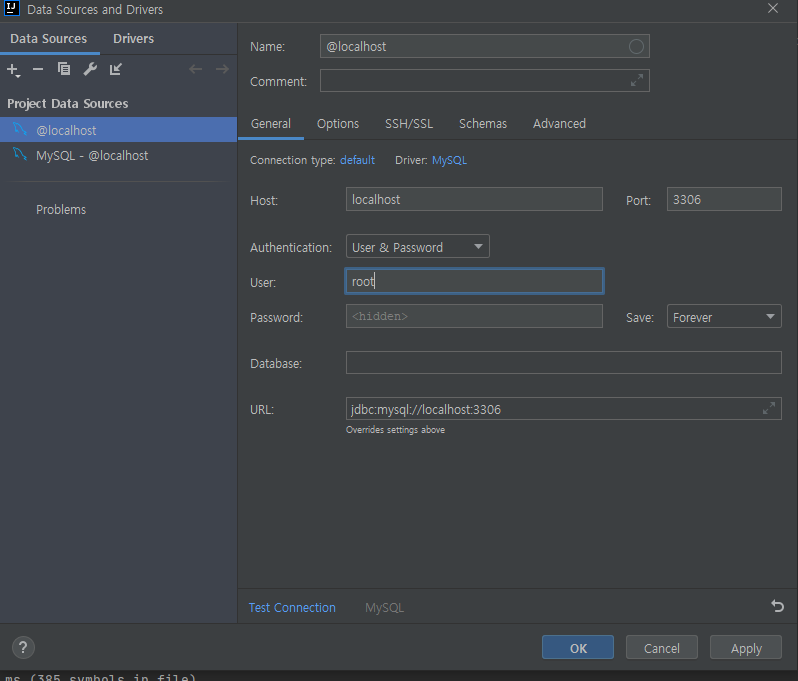This screenshot has width=798, height=681.
Task: Expand the URL field with arrows icon
Action: [768, 408]
